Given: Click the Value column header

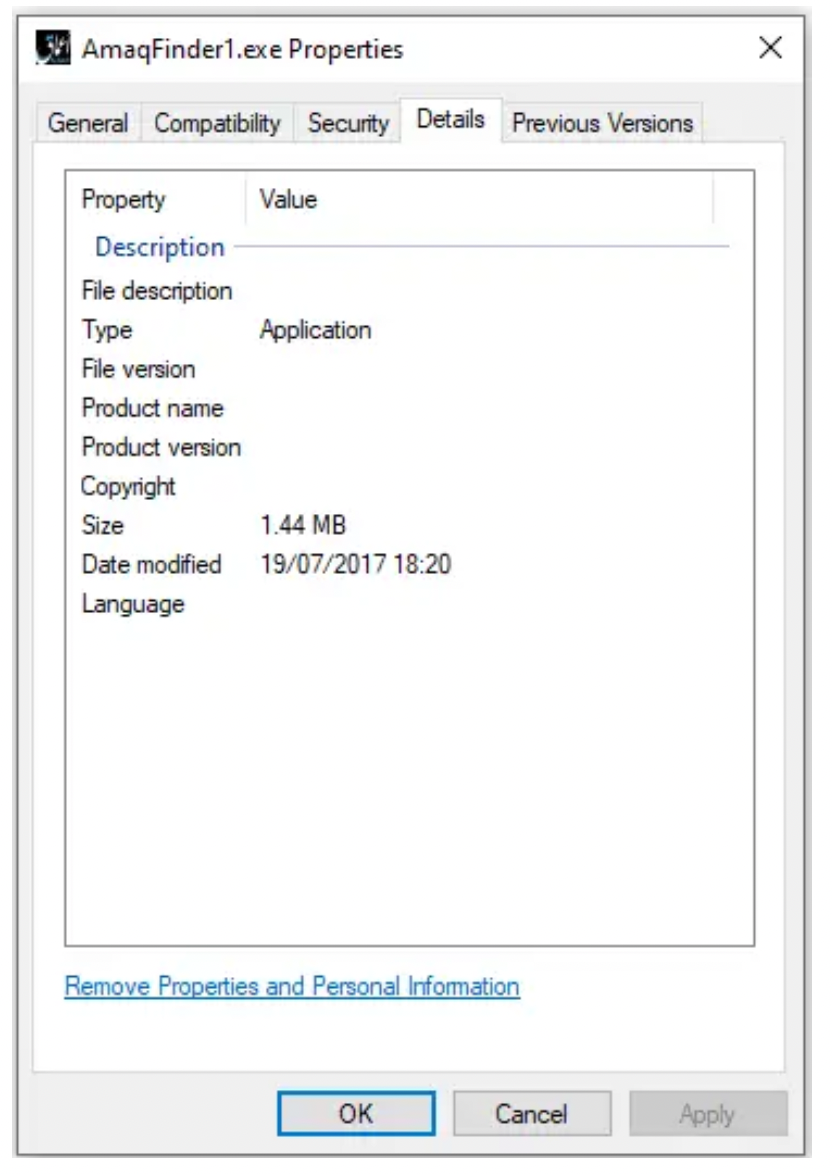Looking at the screenshot, I should point(479,199).
